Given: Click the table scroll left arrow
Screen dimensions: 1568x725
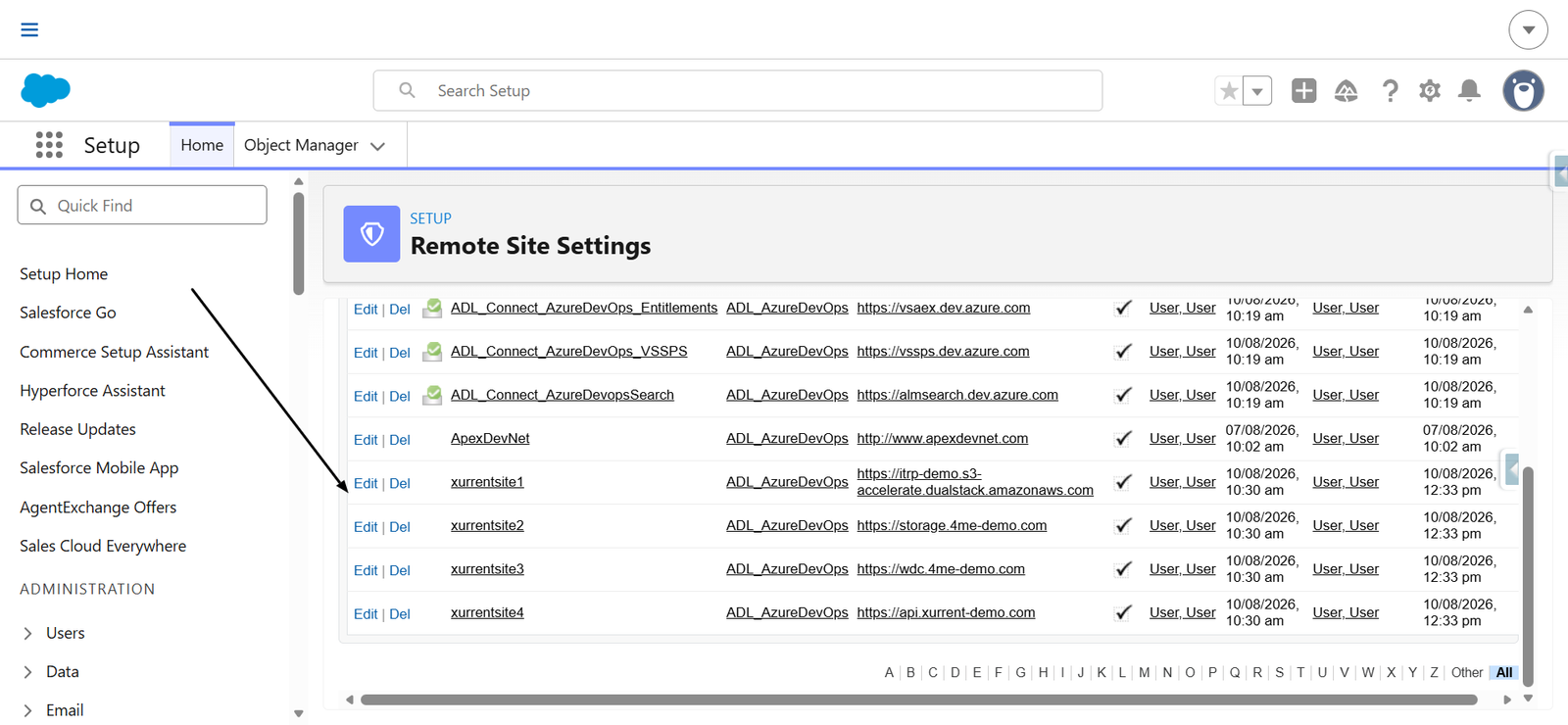Looking at the screenshot, I should pyautogui.click(x=349, y=700).
